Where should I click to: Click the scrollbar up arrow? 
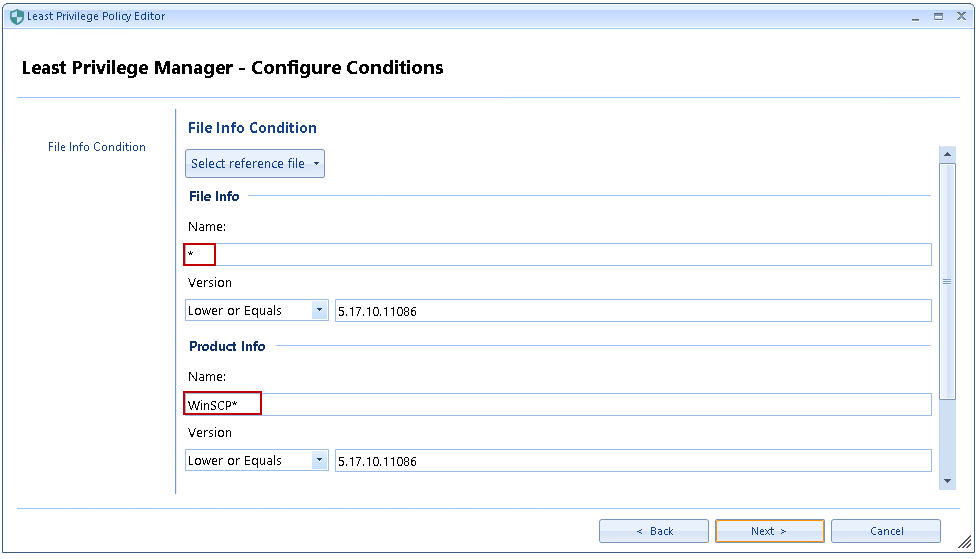click(x=947, y=154)
